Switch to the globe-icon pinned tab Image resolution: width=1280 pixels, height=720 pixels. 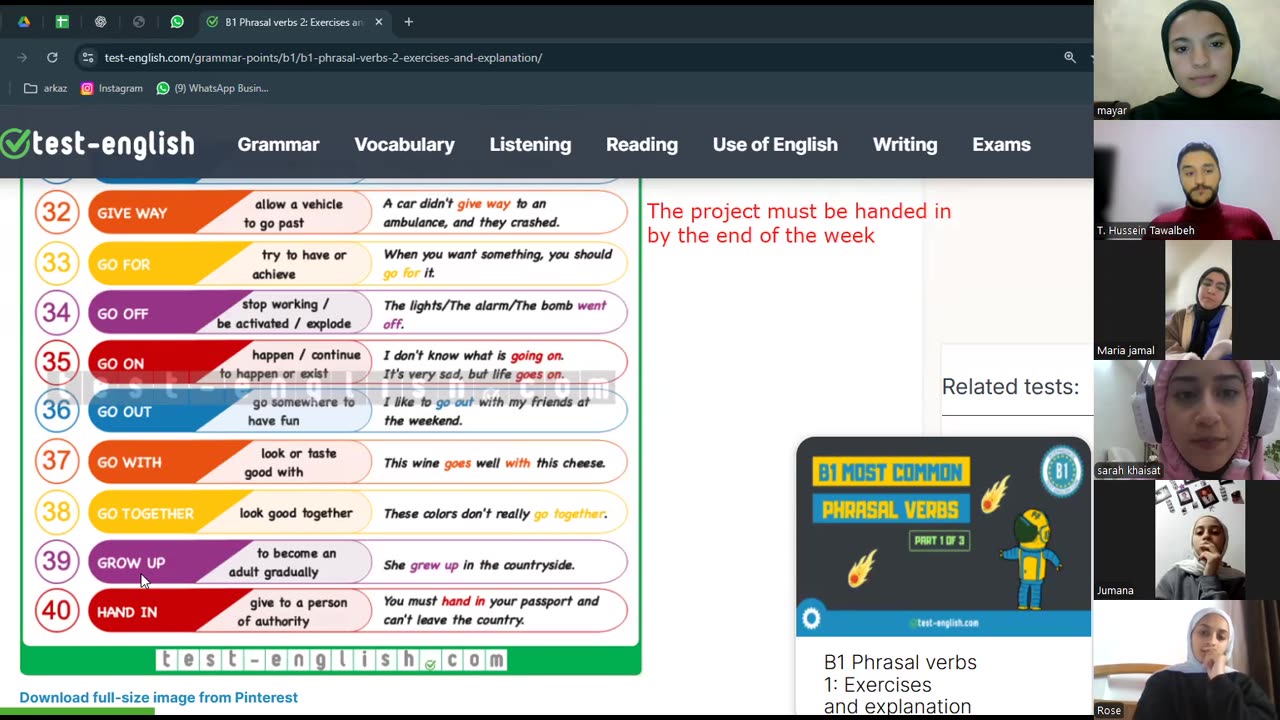[x=139, y=22]
